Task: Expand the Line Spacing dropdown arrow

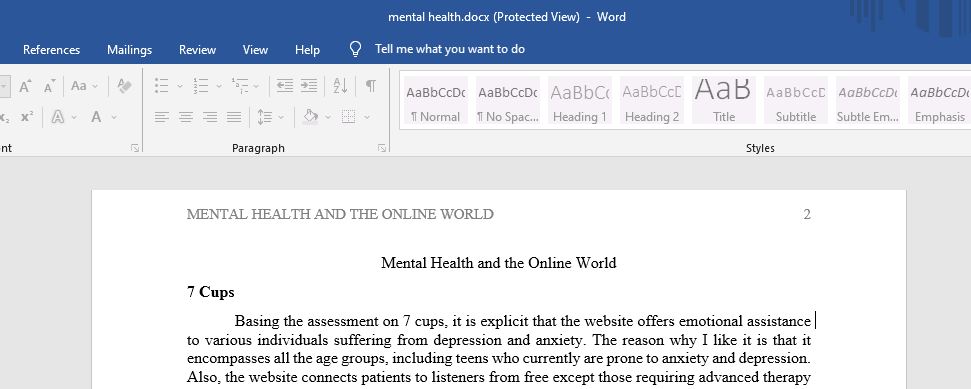Action: click(x=281, y=117)
